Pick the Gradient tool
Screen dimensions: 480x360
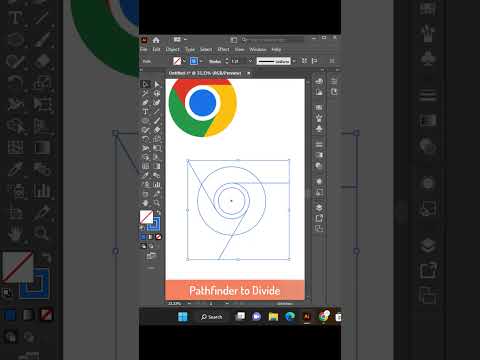pyautogui.click(x=157, y=166)
